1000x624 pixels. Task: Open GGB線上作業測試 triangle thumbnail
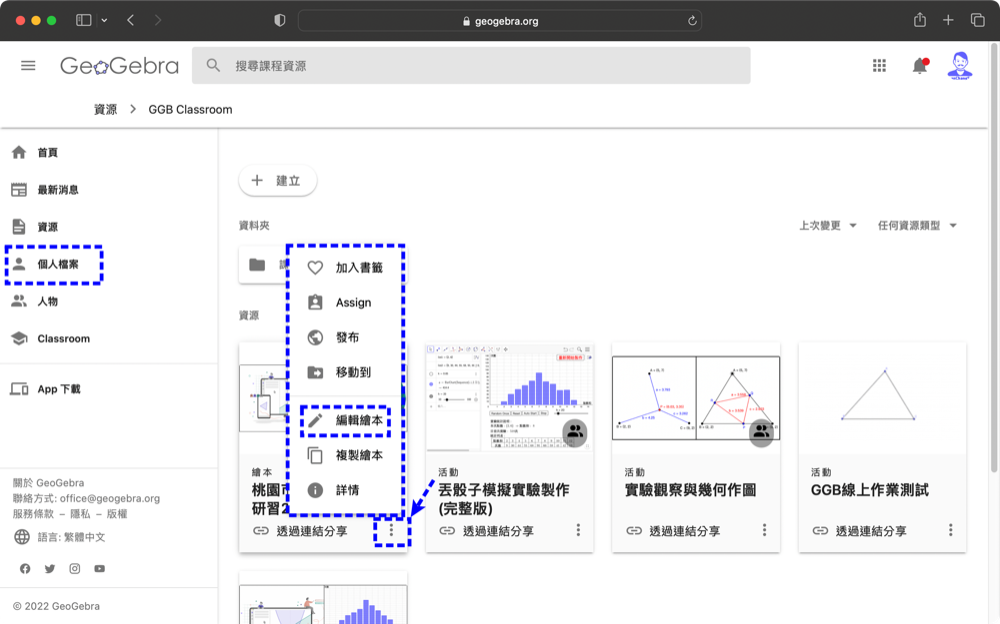[883, 397]
